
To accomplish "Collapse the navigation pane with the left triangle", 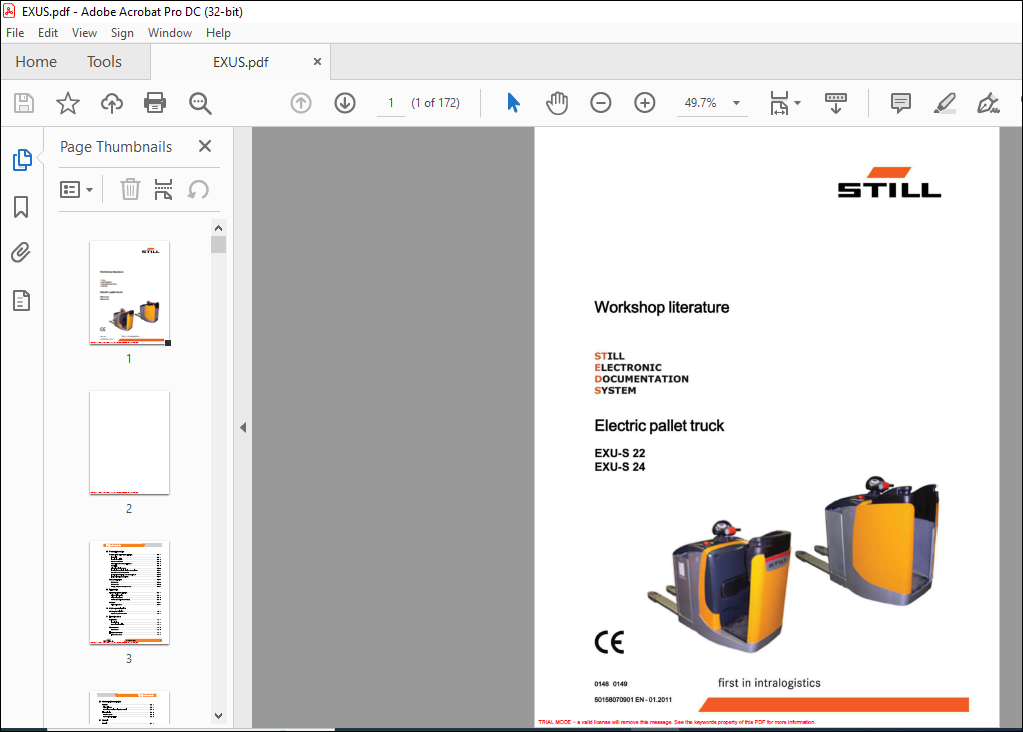I will click(243, 428).
